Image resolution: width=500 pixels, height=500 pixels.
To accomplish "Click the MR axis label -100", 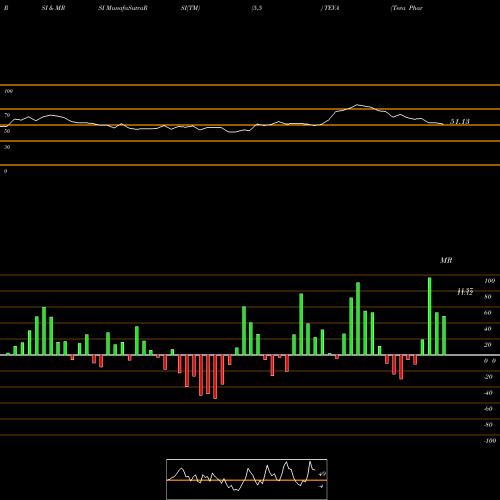I will pos(490,441).
